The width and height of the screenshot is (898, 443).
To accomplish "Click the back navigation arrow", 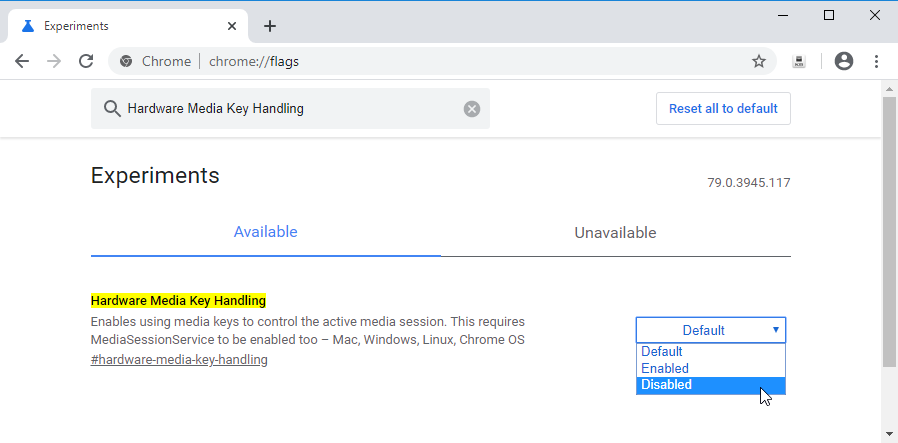I will [x=22, y=61].
